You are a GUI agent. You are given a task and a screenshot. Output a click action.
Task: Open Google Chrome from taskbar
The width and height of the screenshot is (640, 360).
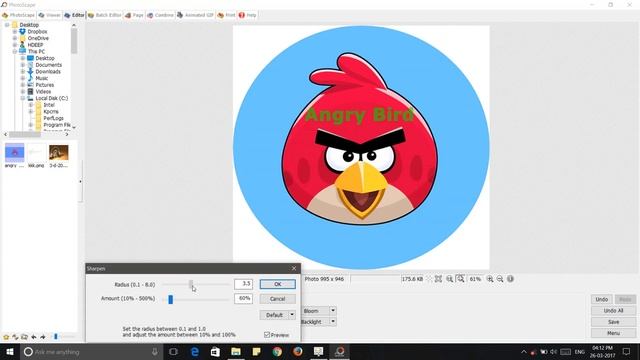point(277,352)
